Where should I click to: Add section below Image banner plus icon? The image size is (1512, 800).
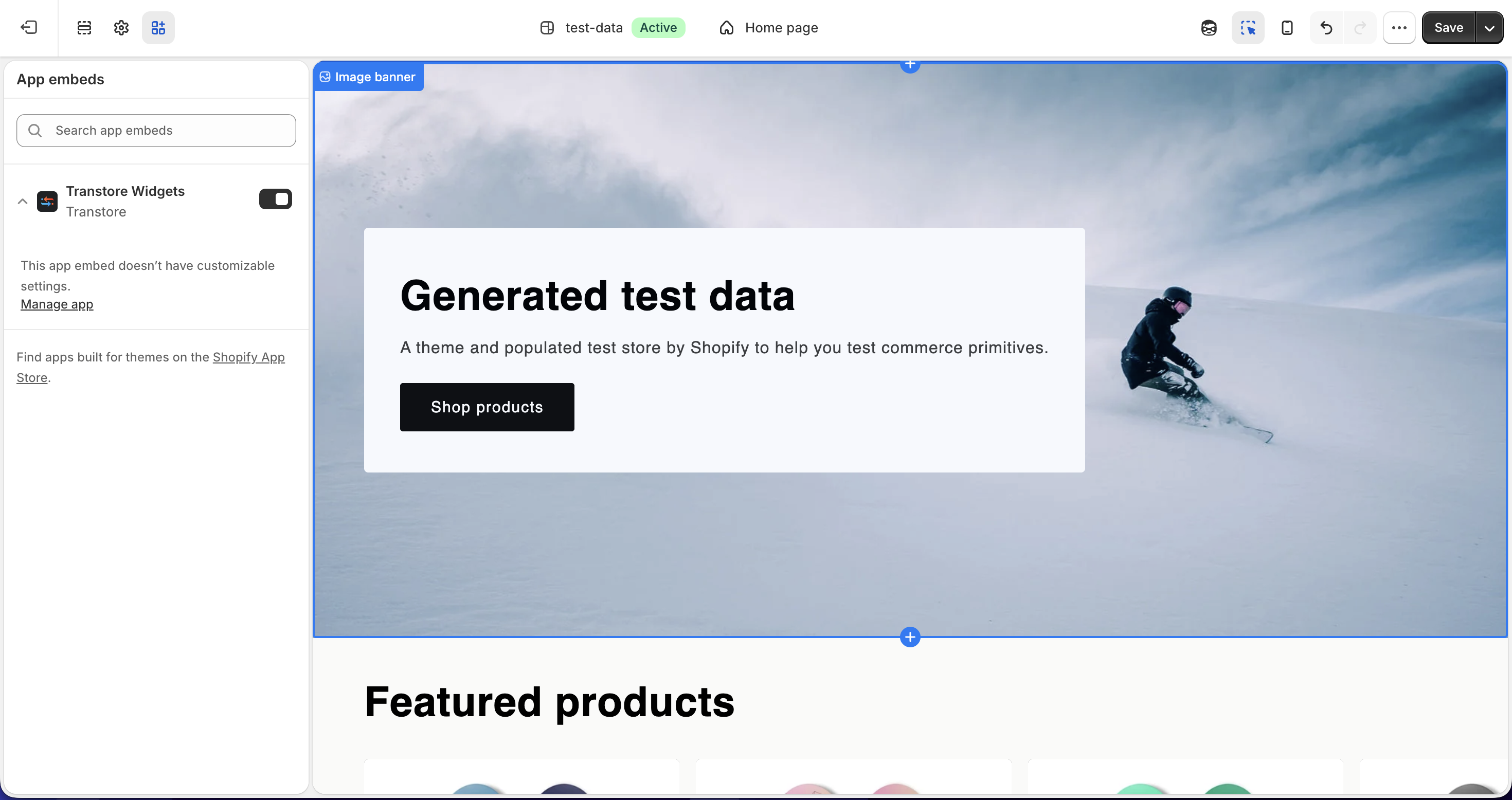pos(910,637)
